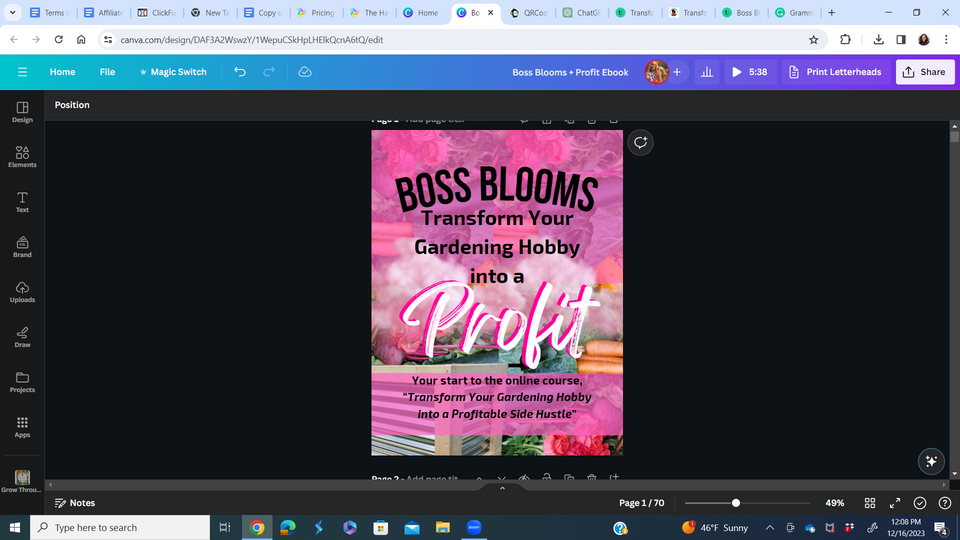Click the taskbar search box

coord(120,528)
